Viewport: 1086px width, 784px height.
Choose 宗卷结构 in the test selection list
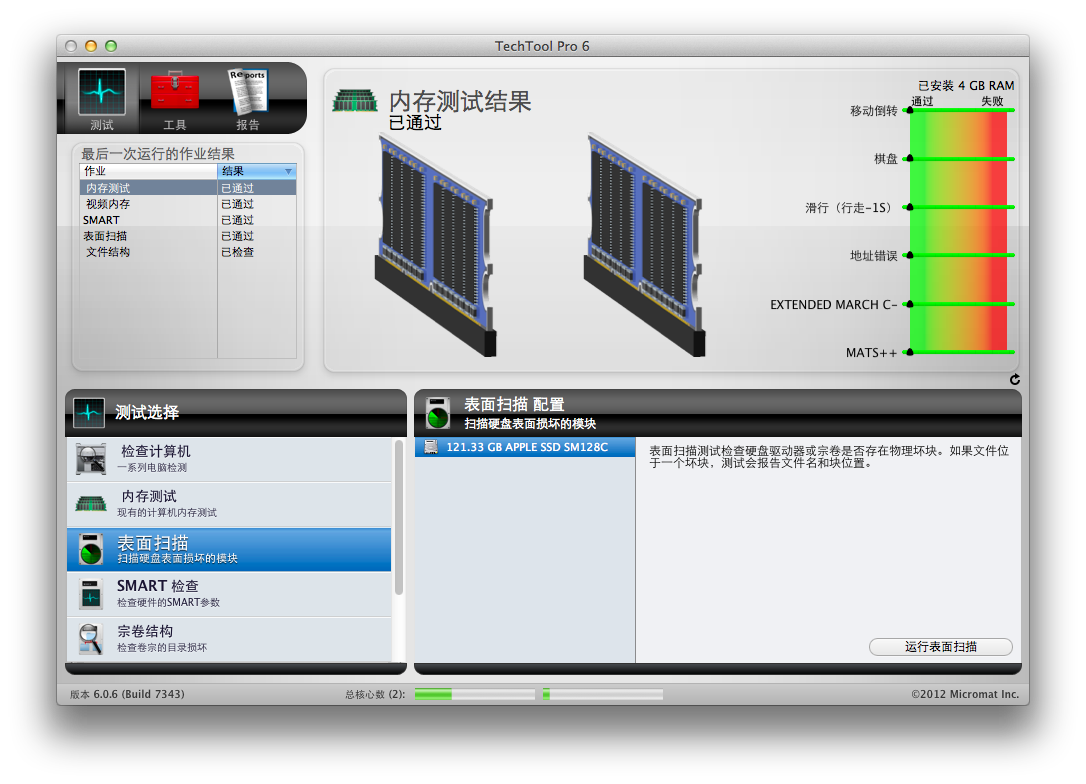[229, 639]
